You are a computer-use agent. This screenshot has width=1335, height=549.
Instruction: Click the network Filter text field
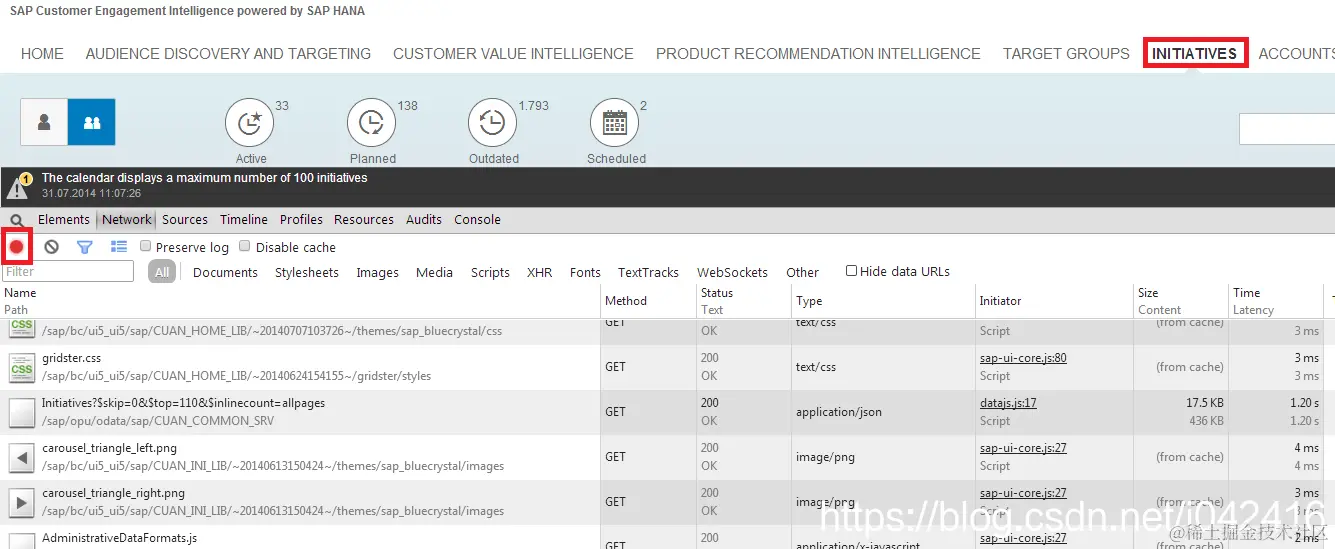(x=68, y=271)
